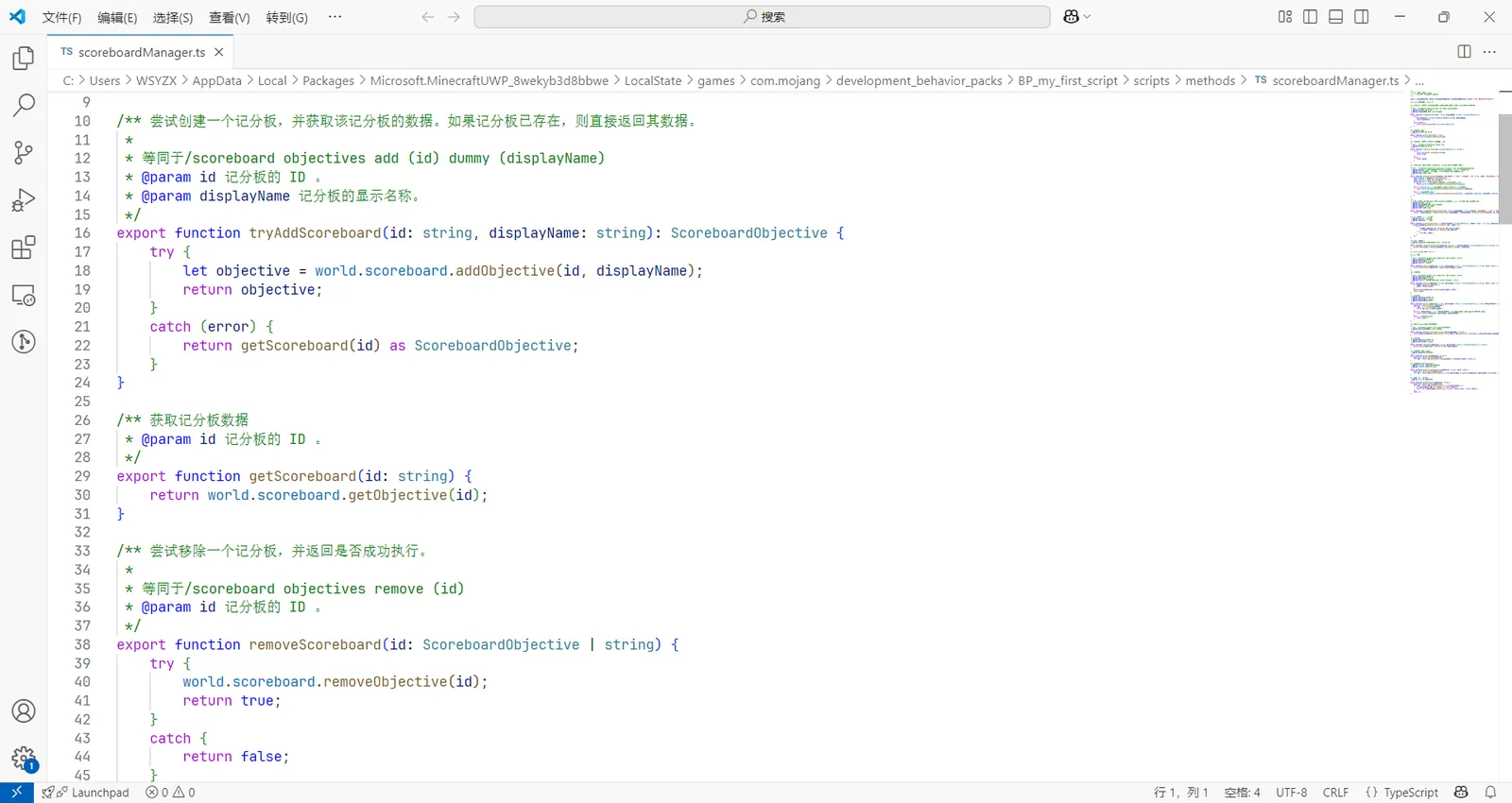
Task: Close the scoreboardManager.ts tab
Action: (x=218, y=52)
